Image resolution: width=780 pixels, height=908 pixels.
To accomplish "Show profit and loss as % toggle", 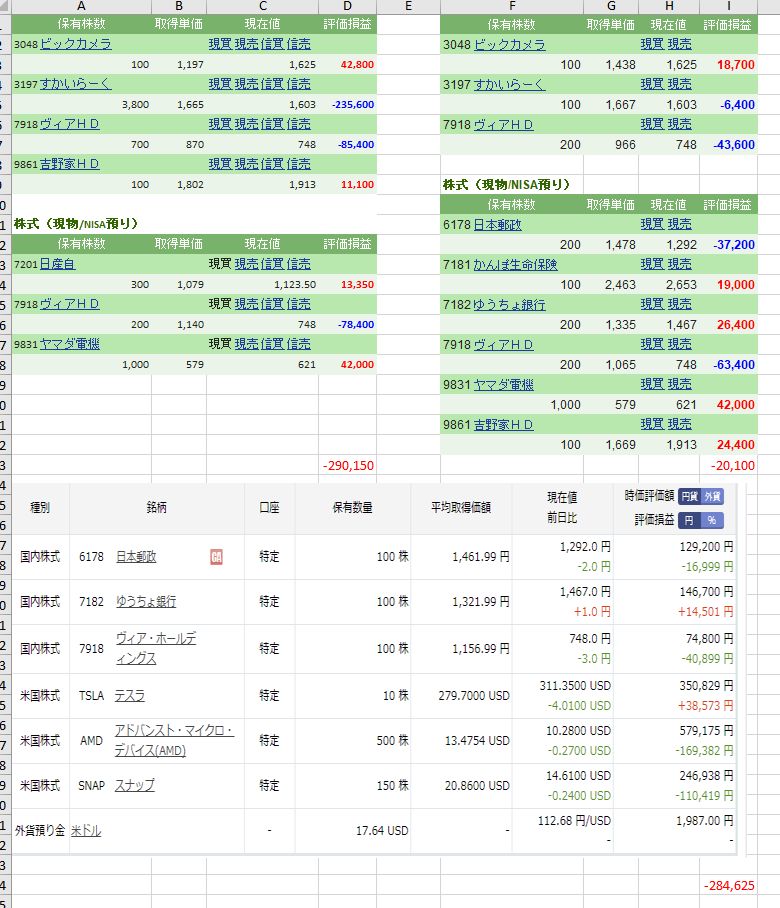I will [x=712, y=520].
